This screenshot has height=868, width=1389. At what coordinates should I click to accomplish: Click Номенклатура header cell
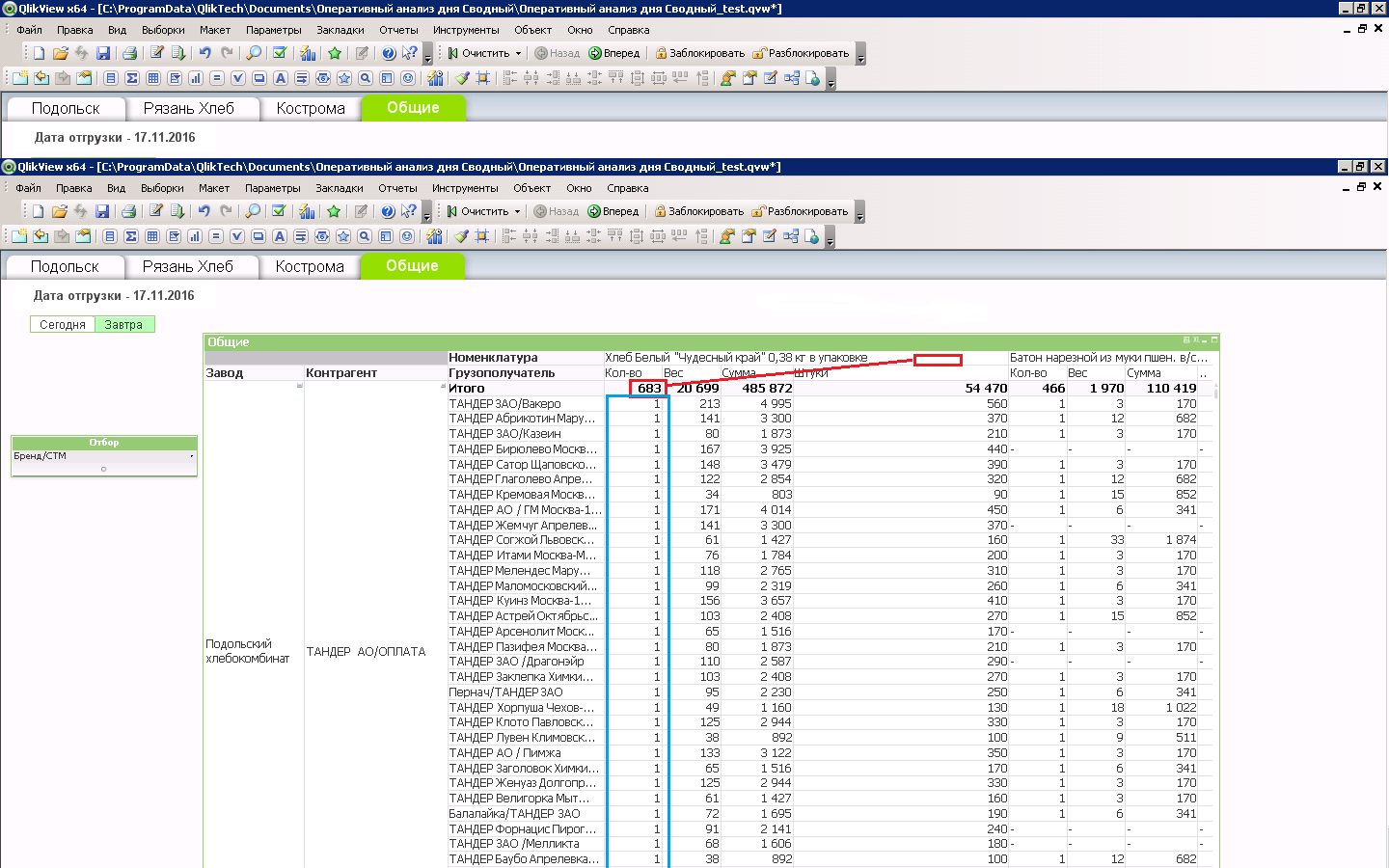click(x=525, y=358)
